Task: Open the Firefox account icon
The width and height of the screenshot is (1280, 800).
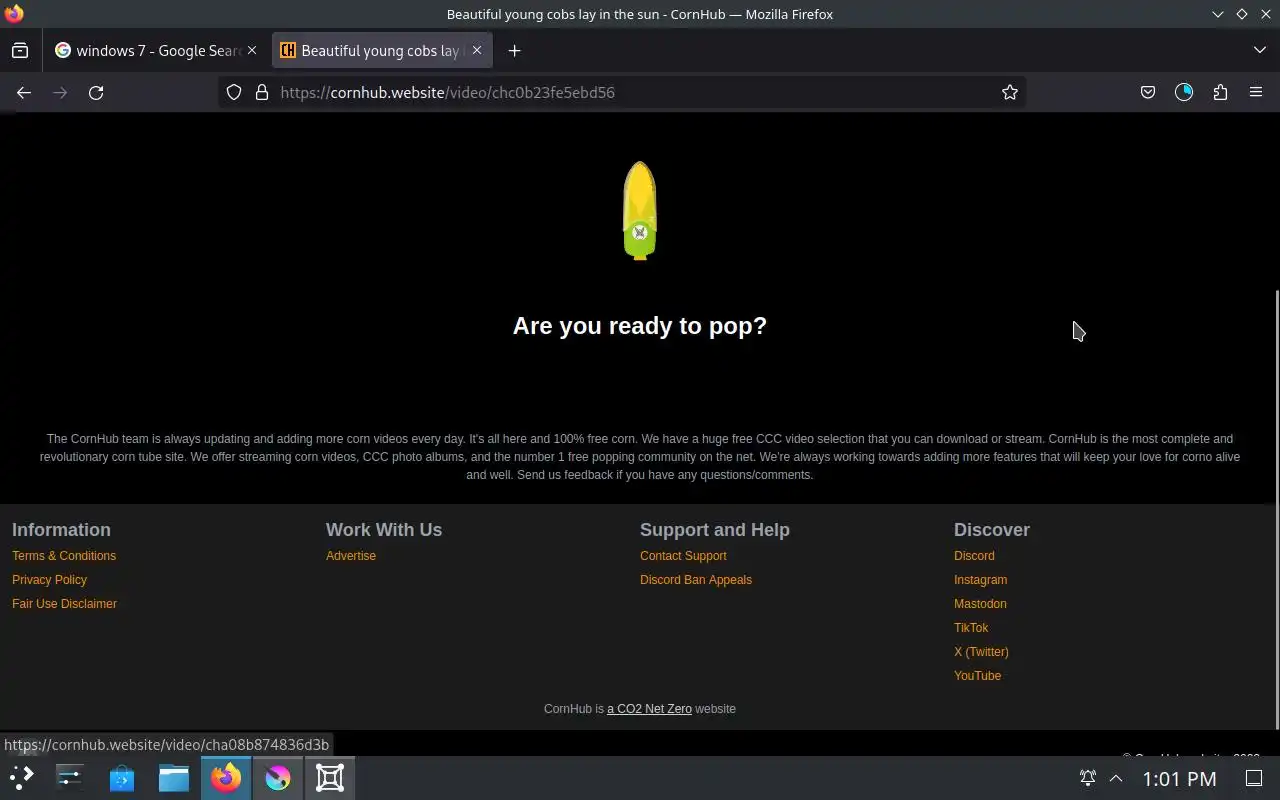Action: [1184, 92]
